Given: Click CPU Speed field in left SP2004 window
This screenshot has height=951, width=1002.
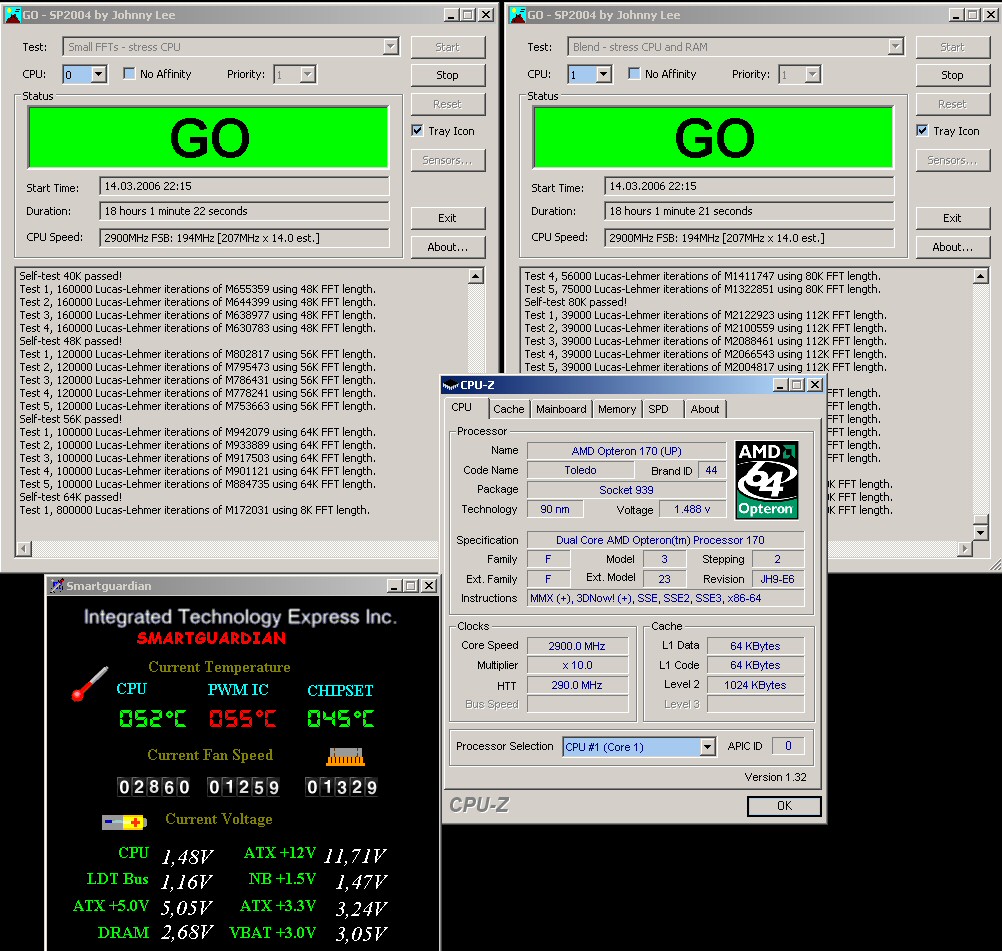Looking at the screenshot, I should 244,238.
